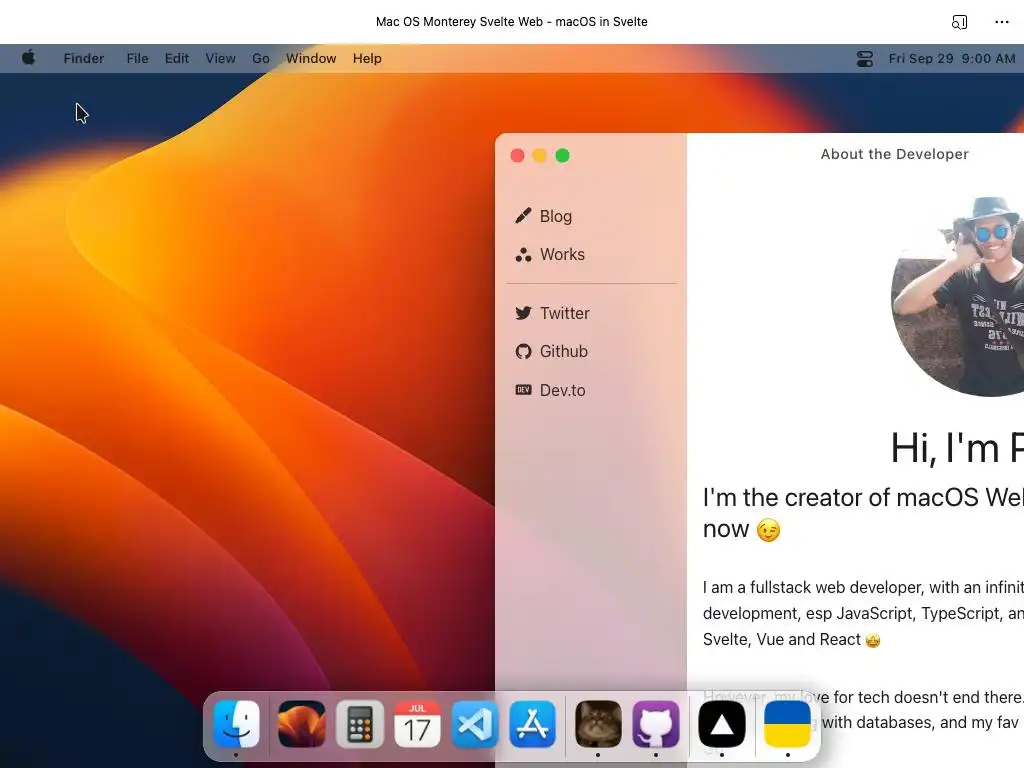Launch VS Code from the dock

pyautogui.click(x=475, y=724)
